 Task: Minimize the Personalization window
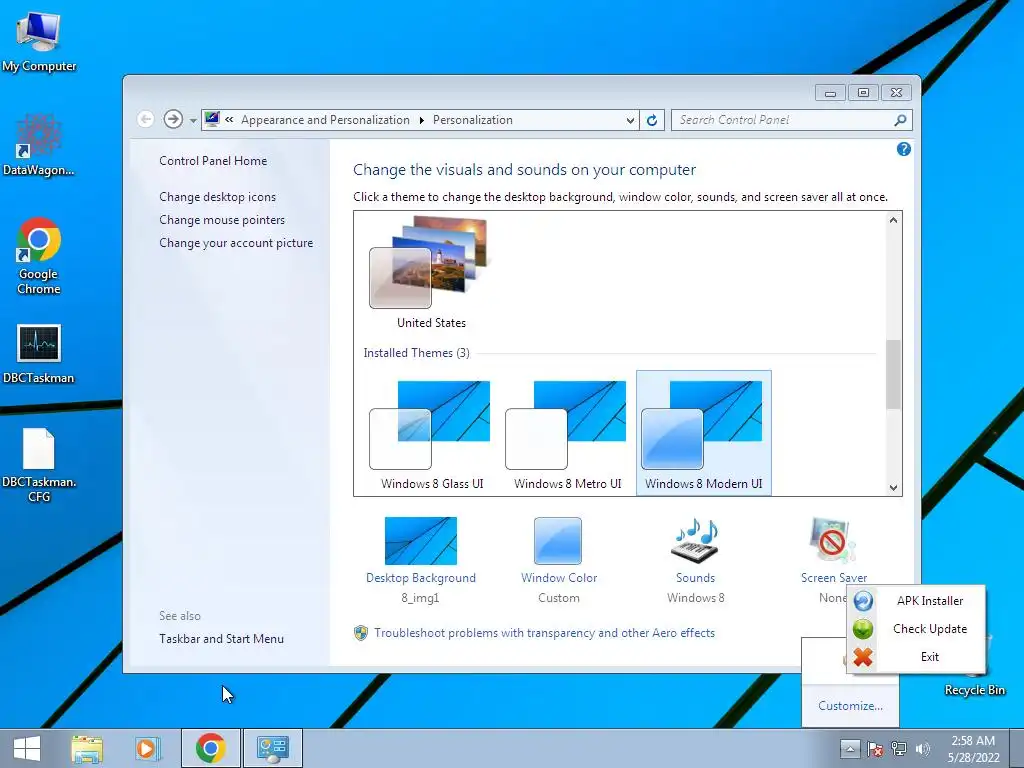coord(830,93)
